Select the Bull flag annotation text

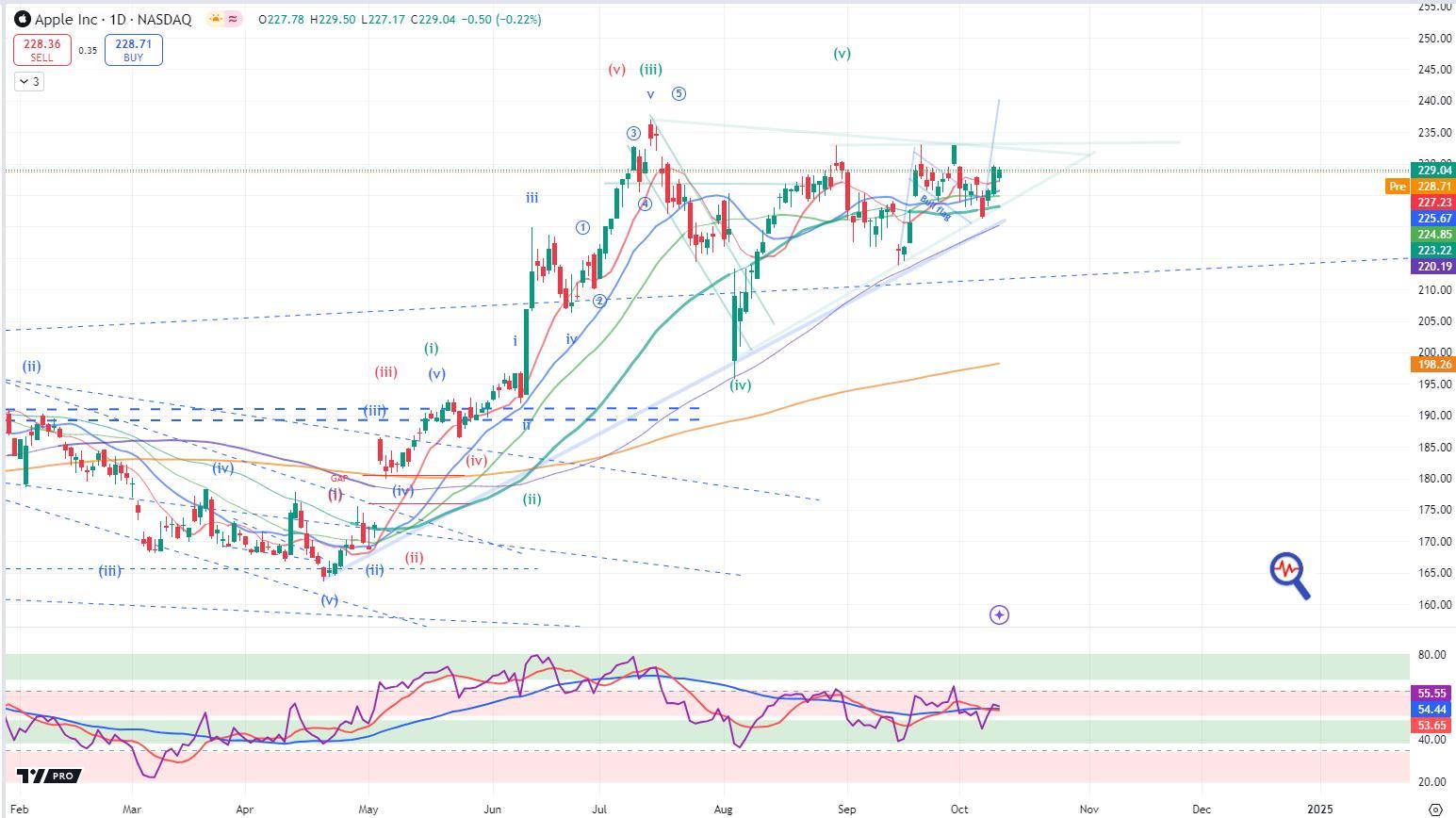click(935, 207)
